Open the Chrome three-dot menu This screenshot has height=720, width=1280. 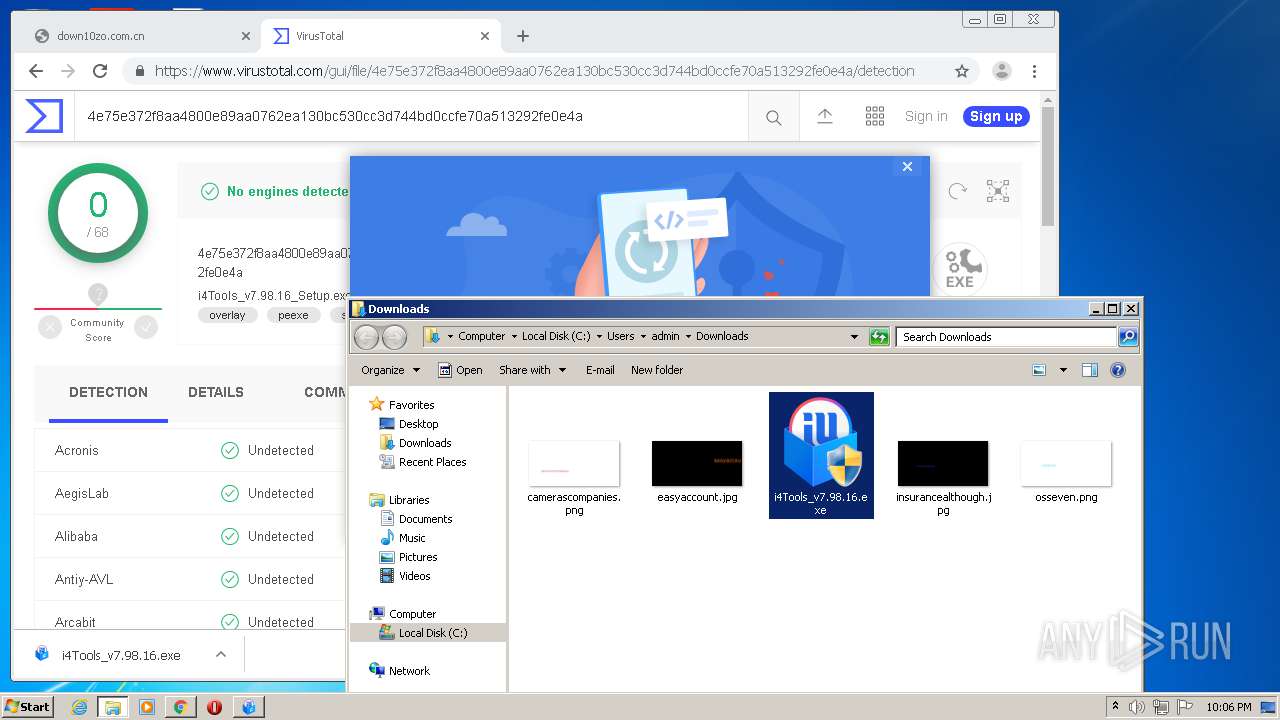click(1034, 71)
